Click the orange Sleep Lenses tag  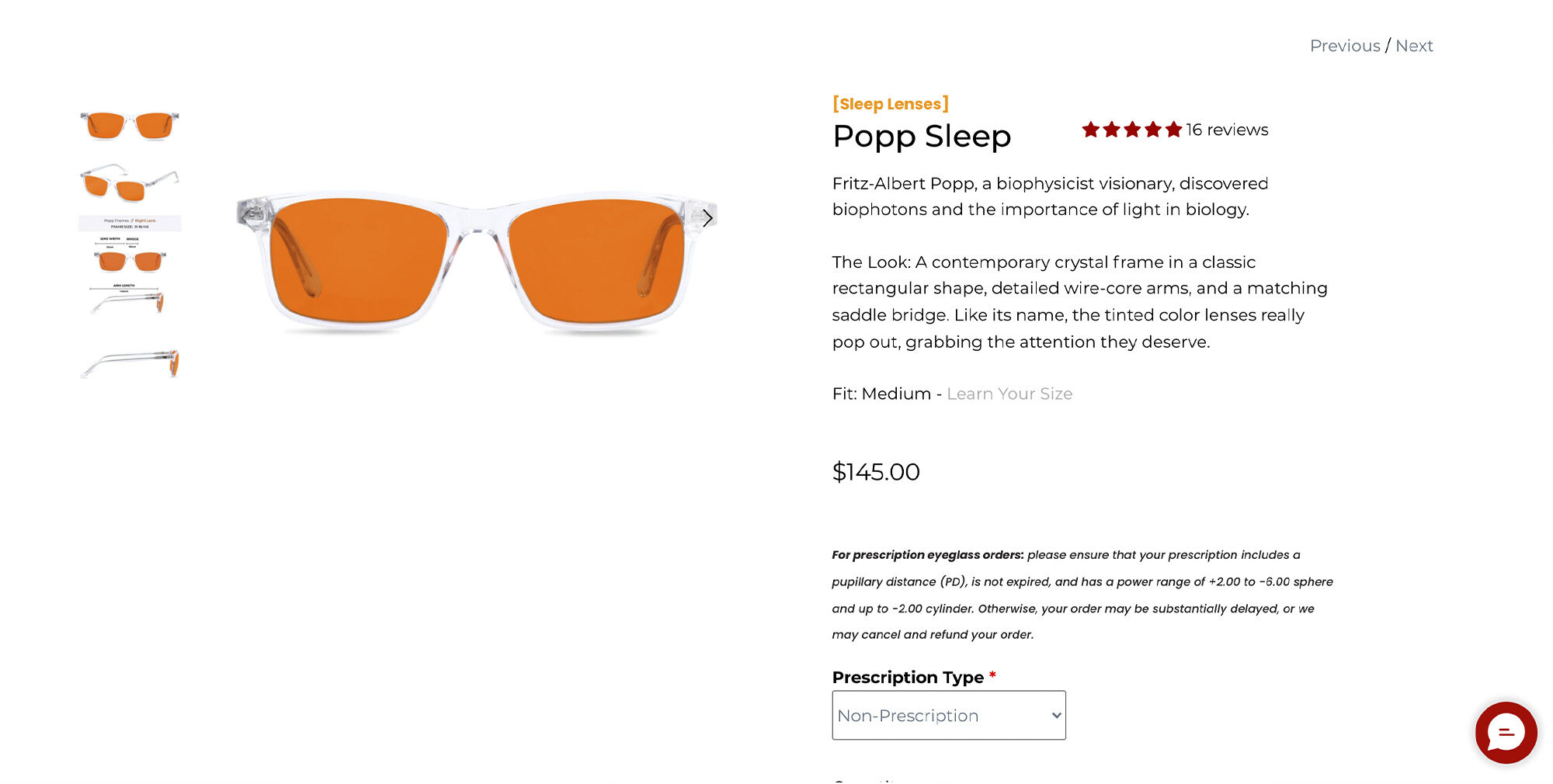coord(890,104)
